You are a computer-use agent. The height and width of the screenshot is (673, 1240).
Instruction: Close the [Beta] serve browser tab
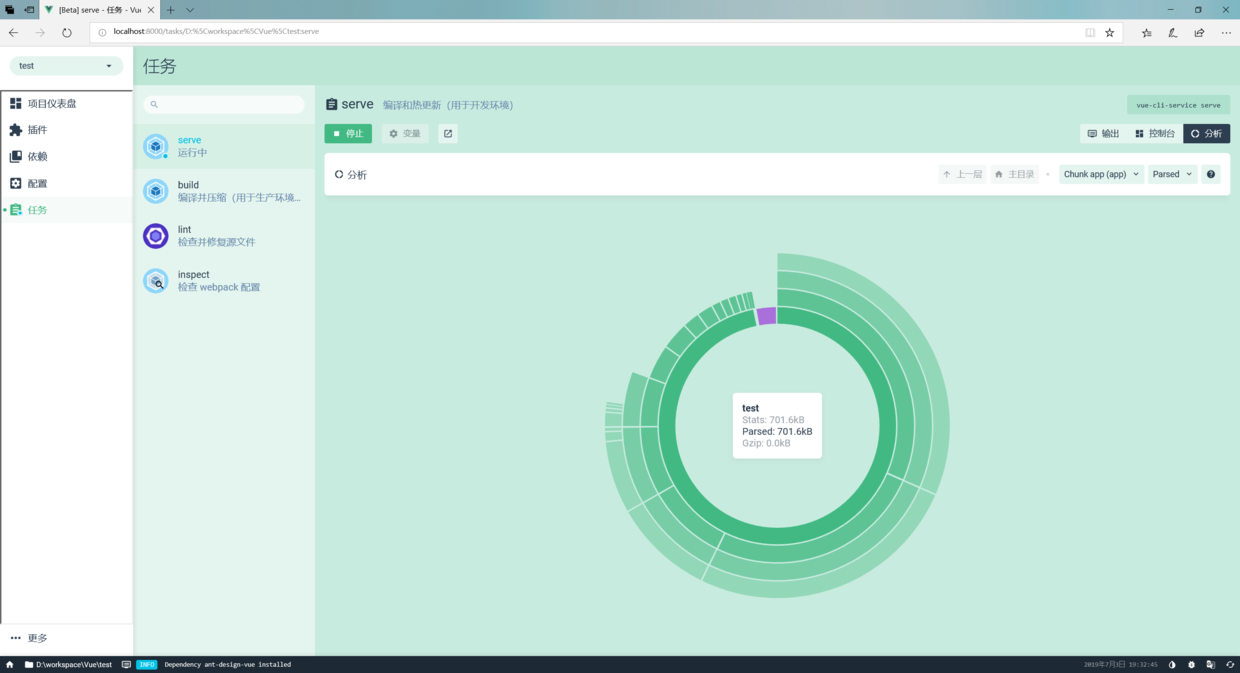coord(151,10)
